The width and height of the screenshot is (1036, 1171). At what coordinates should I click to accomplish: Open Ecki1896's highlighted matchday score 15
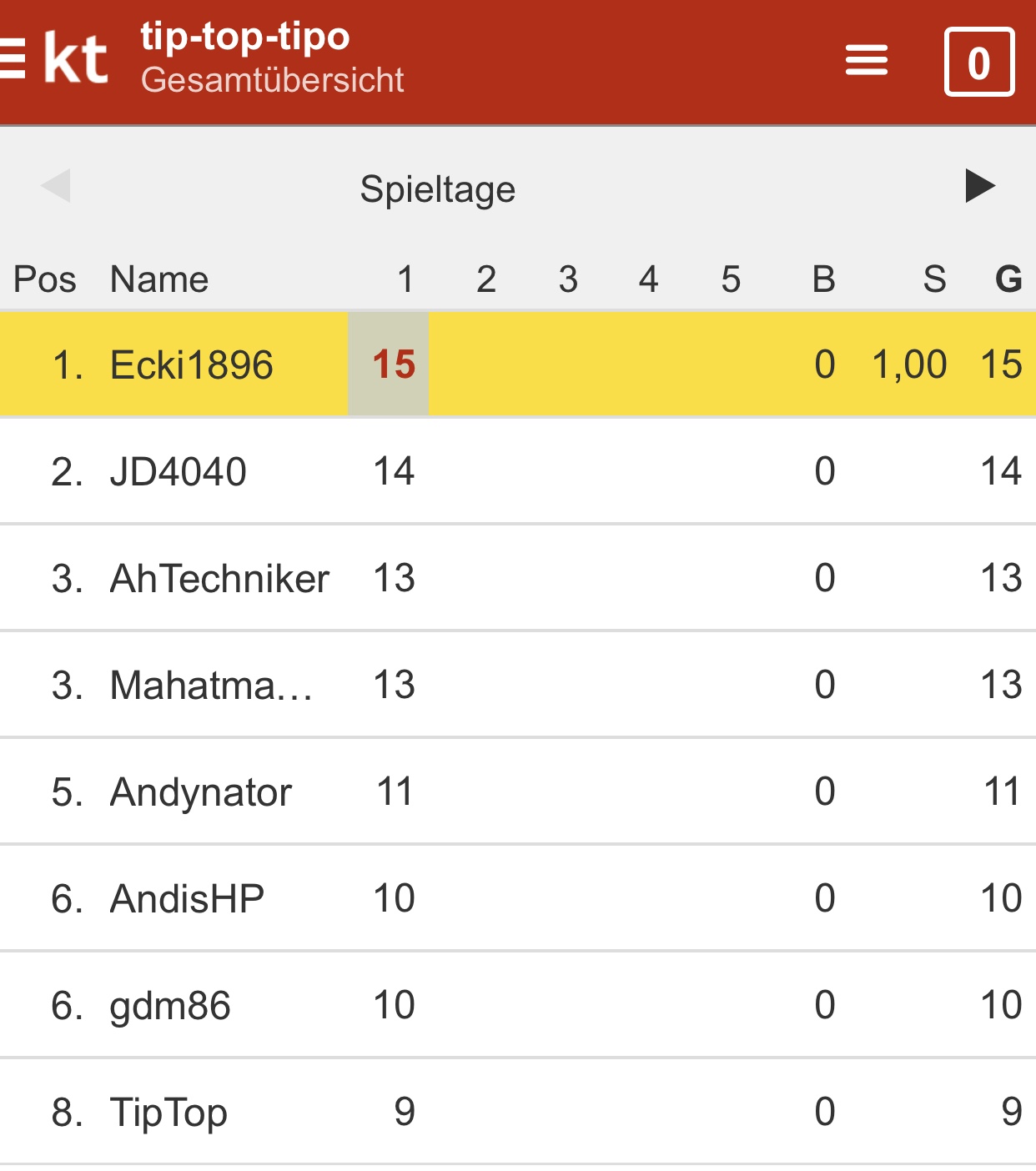[x=393, y=364]
